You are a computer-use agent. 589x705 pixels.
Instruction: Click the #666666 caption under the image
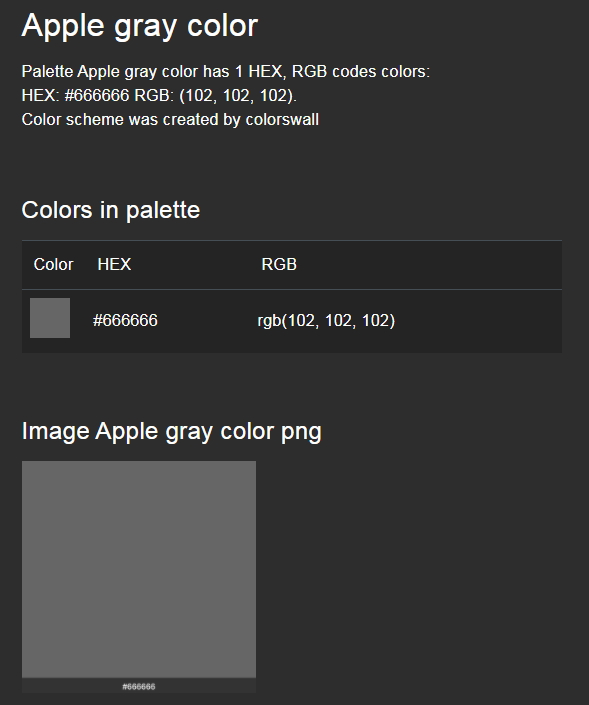click(139, 687)
